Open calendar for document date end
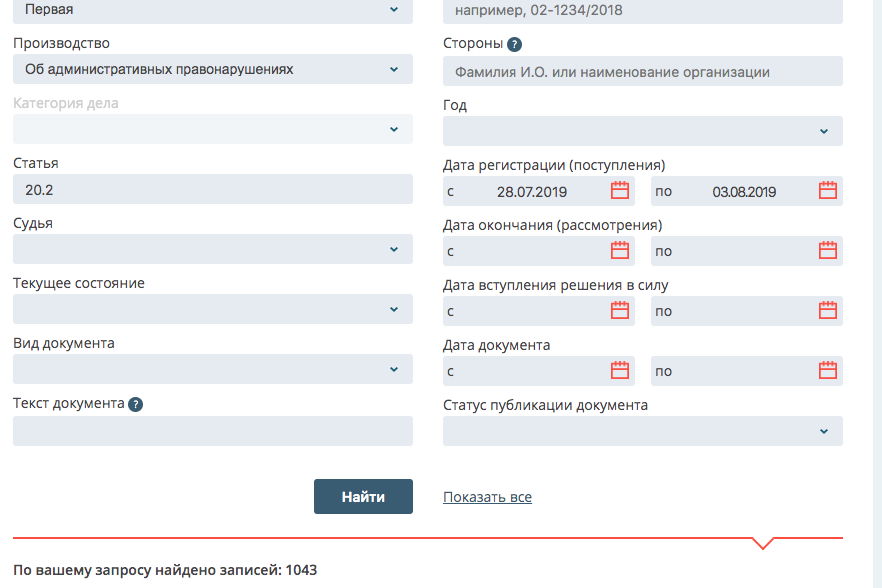This screenshot has width=882, height=588. click(x=828, y=370)
